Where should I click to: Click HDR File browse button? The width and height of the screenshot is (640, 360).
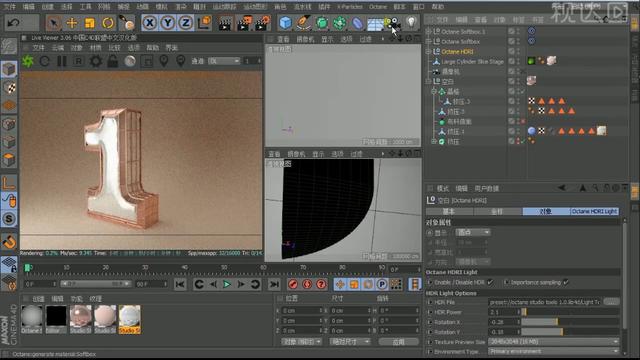611,302
